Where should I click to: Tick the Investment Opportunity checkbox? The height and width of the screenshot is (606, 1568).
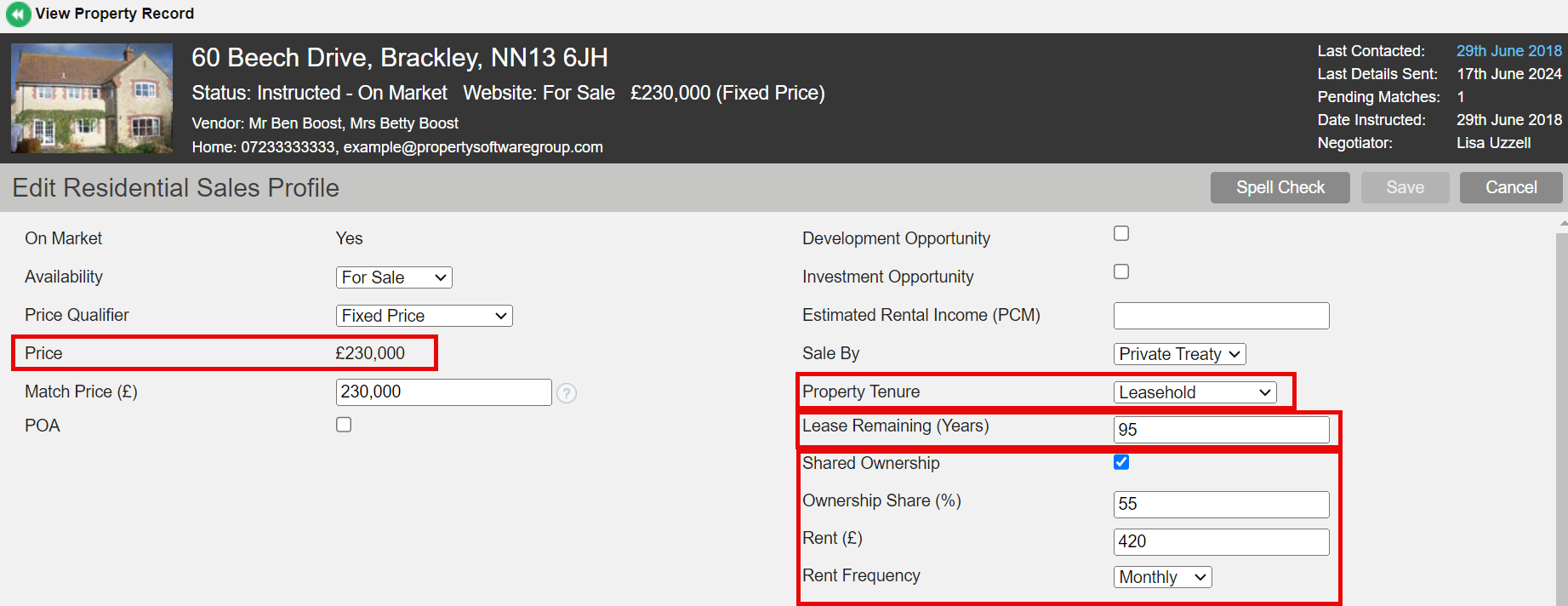tap(1121, 272)
